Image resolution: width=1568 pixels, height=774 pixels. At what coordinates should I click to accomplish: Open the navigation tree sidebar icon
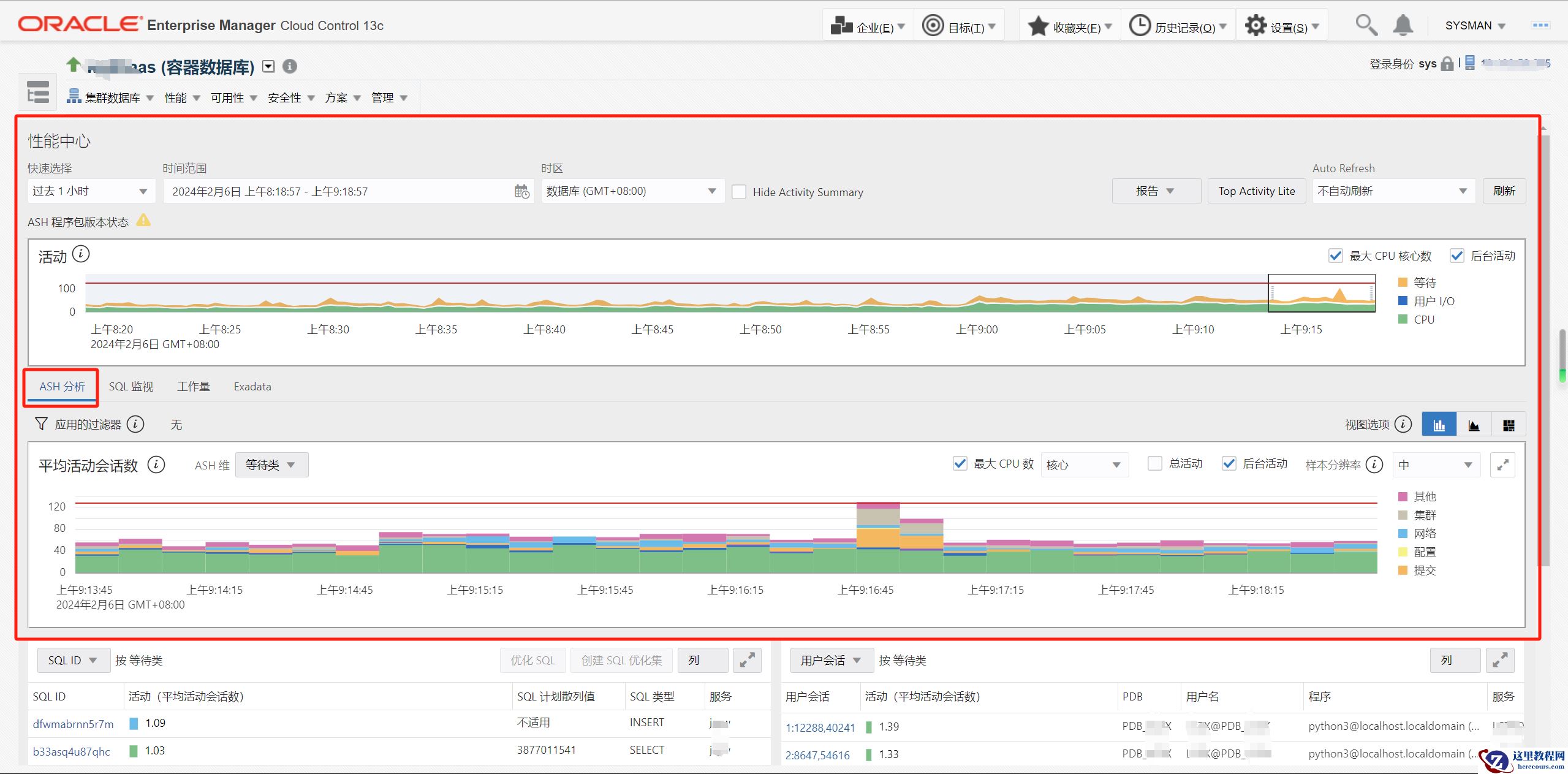pos(38,93)
